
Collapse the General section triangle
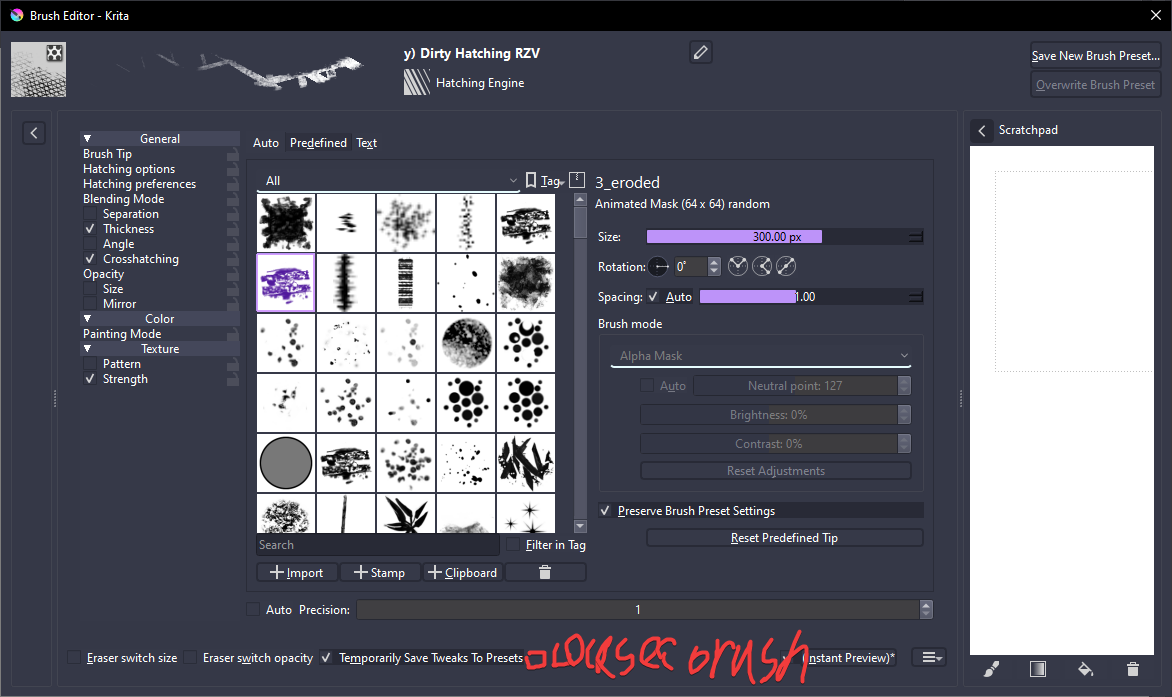pyautogui.click(x=87, y=139)
